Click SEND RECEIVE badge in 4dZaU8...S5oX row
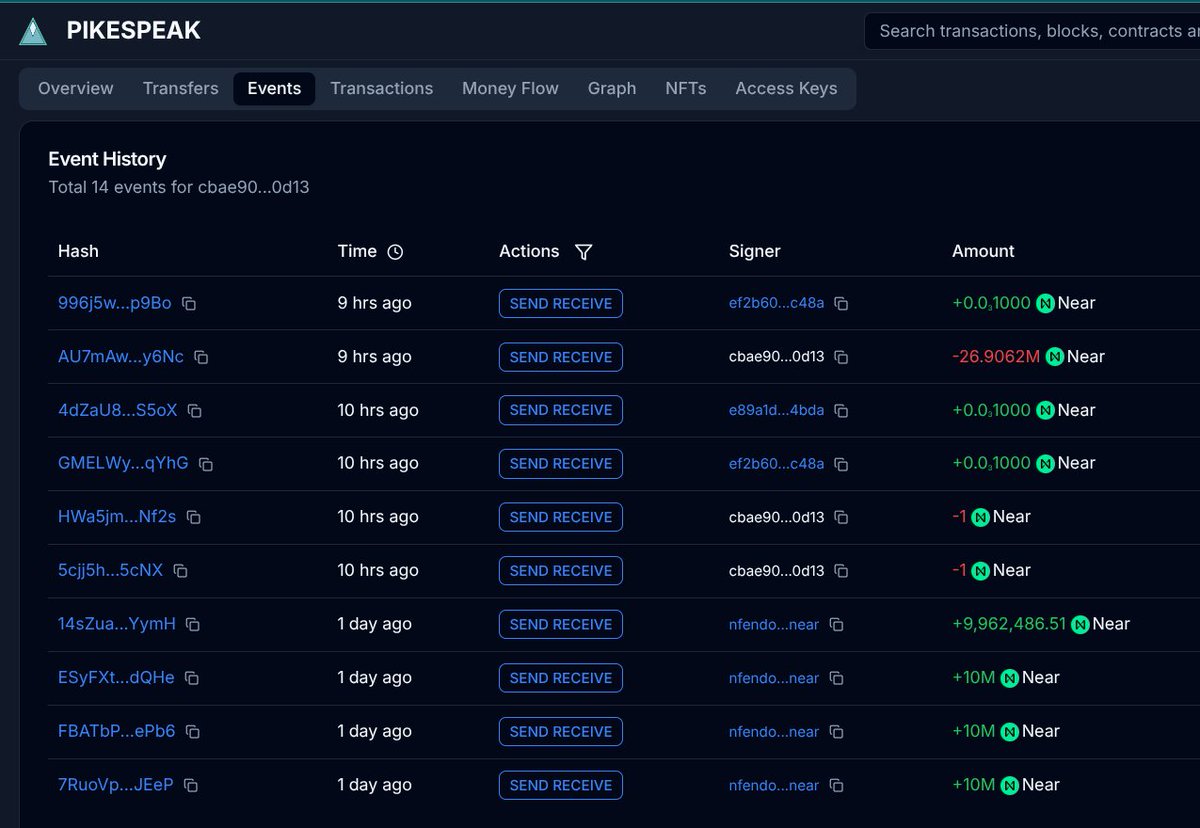The height and width of the screenshot is (828, 1200). 561,410
